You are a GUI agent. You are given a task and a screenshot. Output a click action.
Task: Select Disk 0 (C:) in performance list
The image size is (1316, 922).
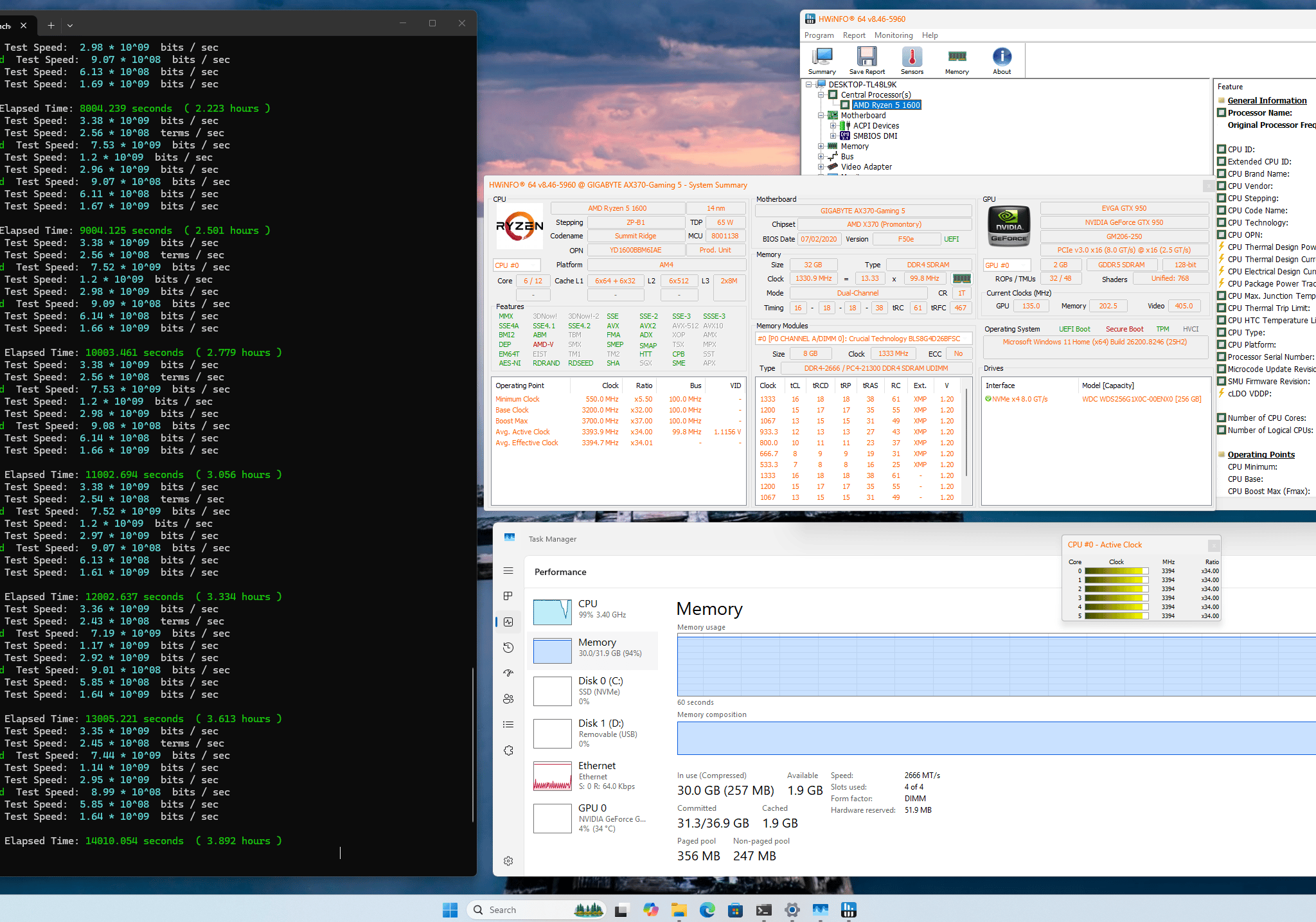tap(592, 691)
